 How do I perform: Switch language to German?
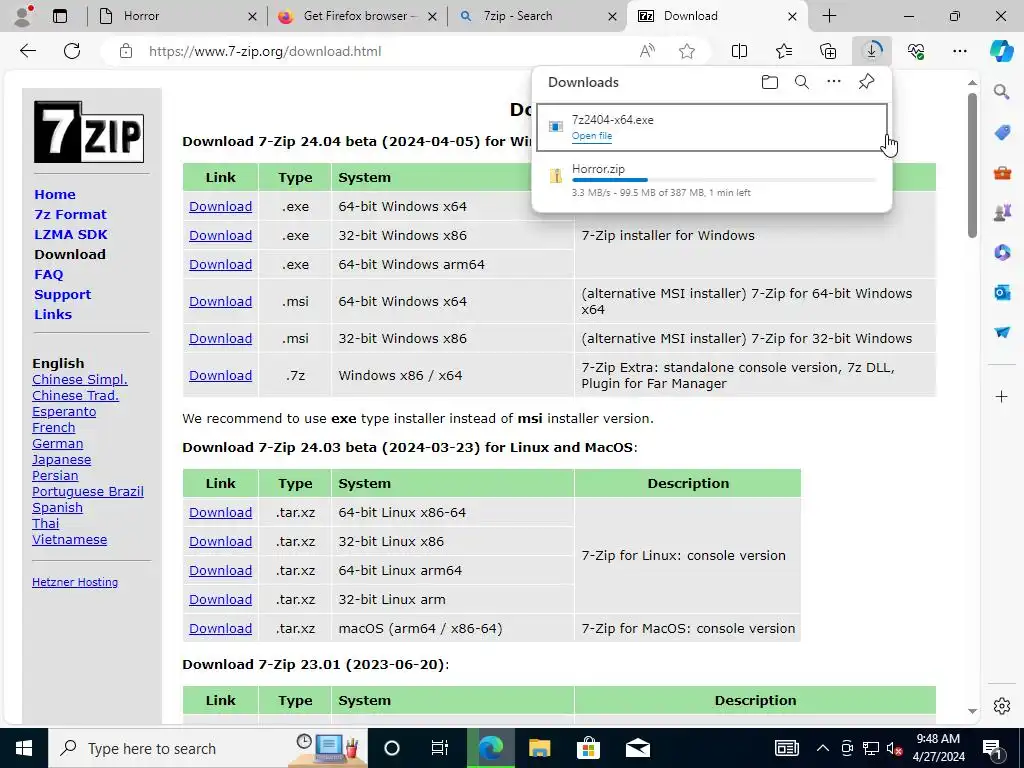(57, 443)
